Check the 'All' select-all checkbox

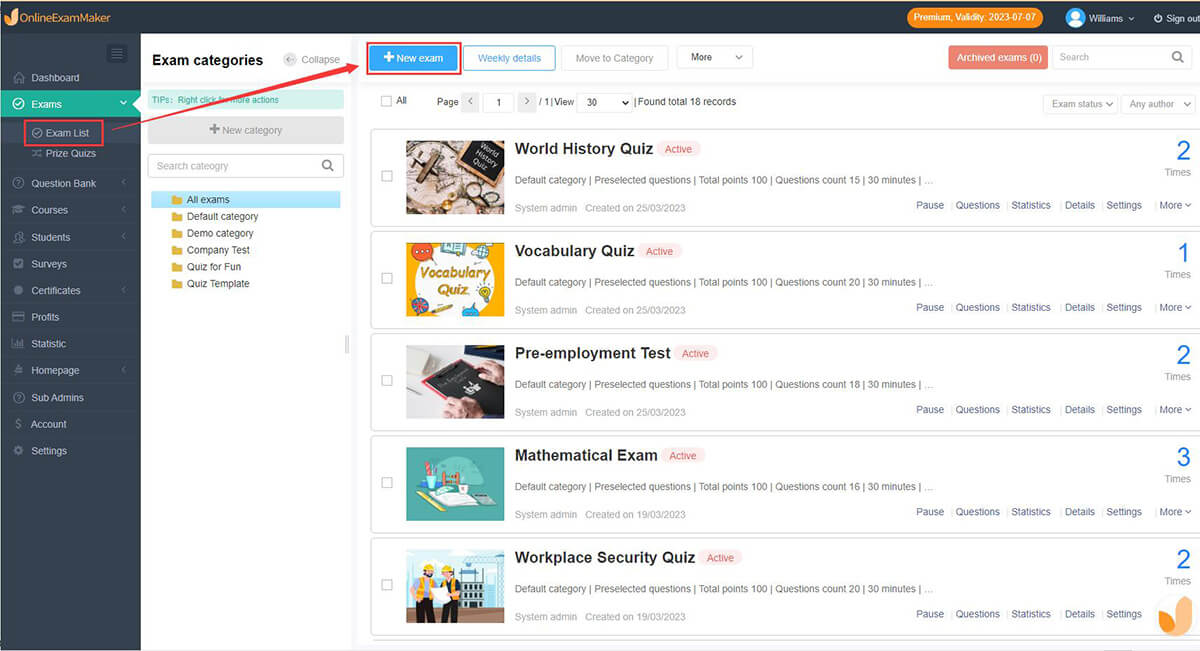[x=387, y=101]
